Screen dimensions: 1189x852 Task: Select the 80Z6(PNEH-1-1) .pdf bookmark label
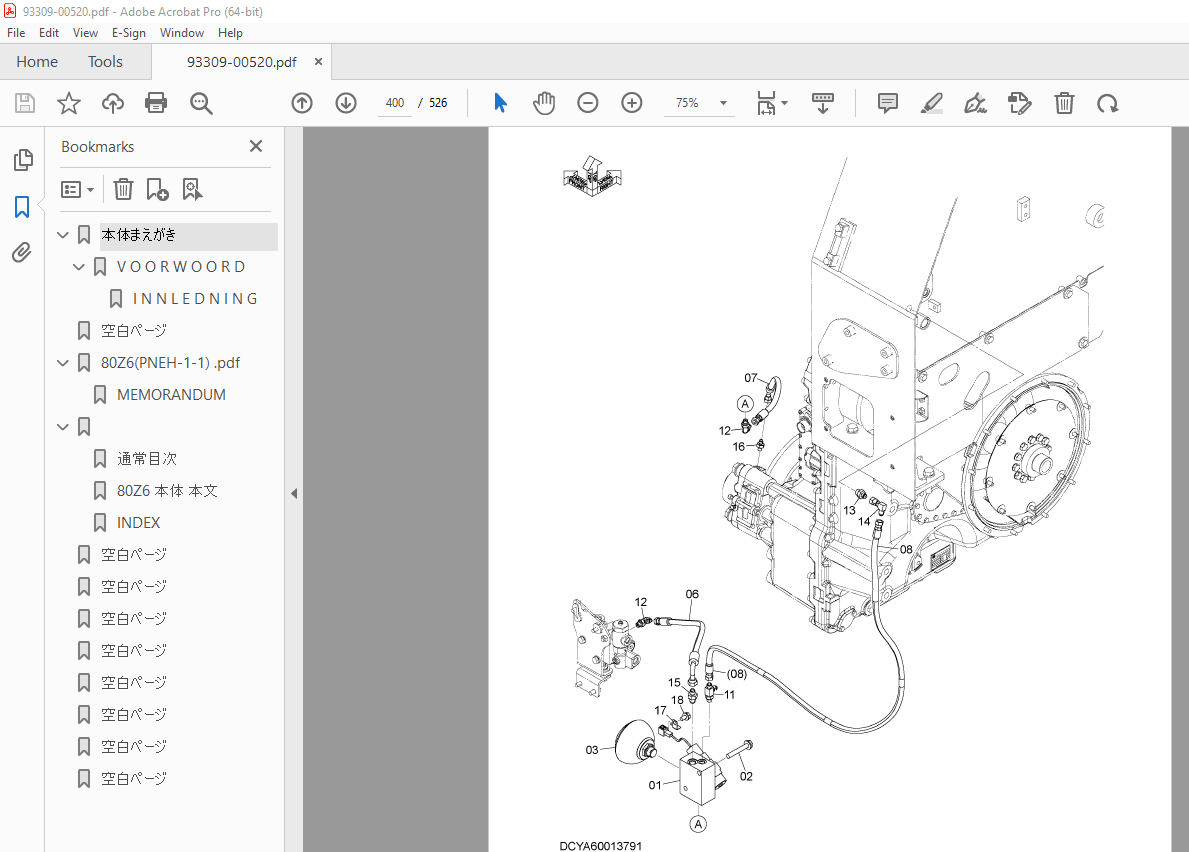[171, 363]
